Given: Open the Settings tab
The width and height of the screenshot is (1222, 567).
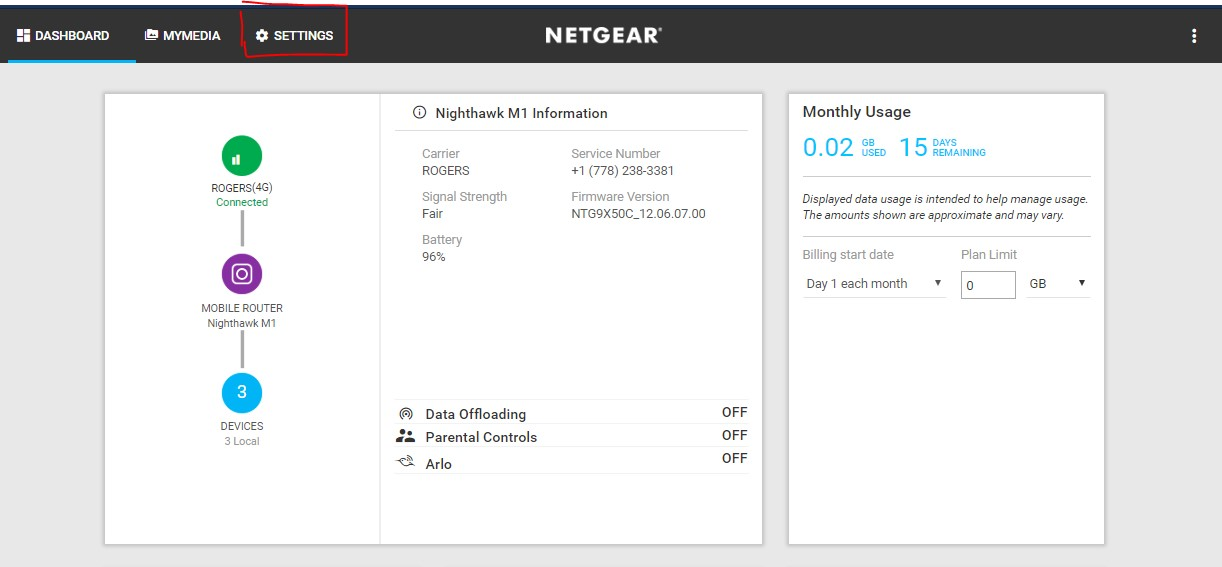Looking at the screenshot, I should point(294,36).
